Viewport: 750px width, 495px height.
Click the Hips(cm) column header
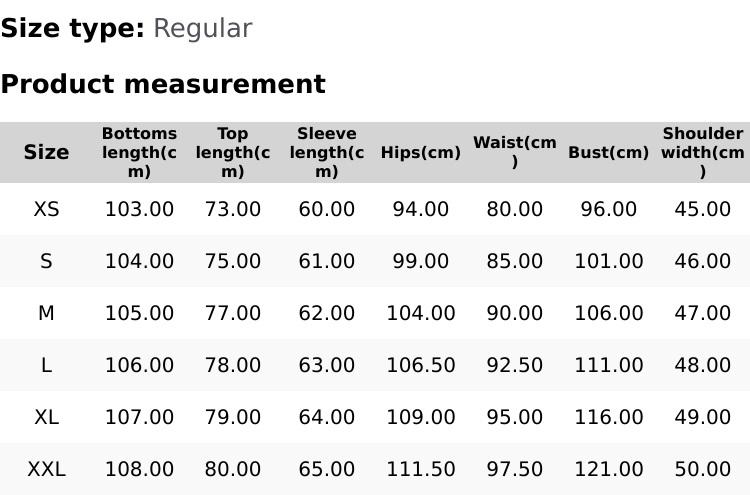click(421, 153)
